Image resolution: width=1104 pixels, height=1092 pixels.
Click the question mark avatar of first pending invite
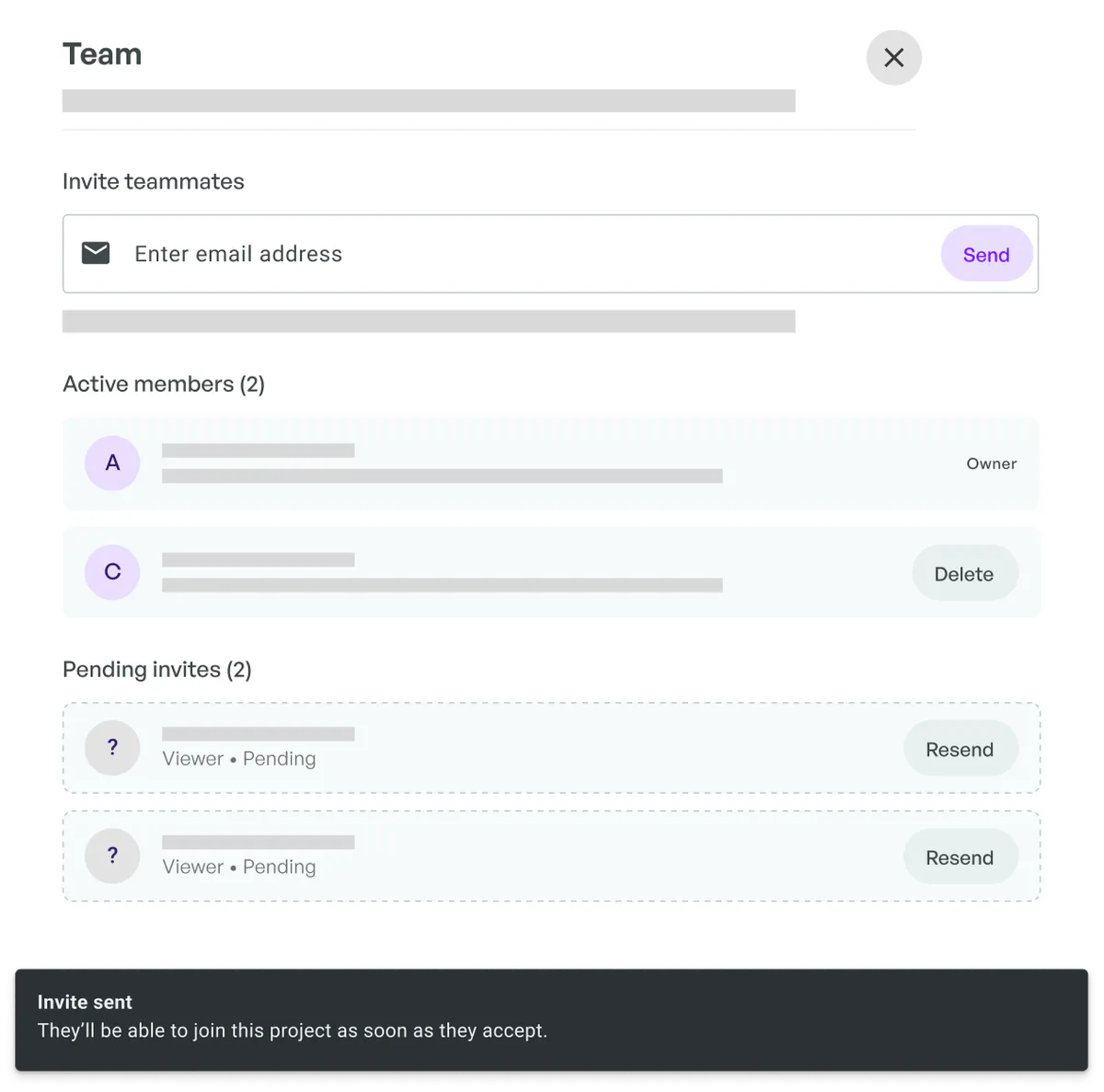[x=111, y=747]
